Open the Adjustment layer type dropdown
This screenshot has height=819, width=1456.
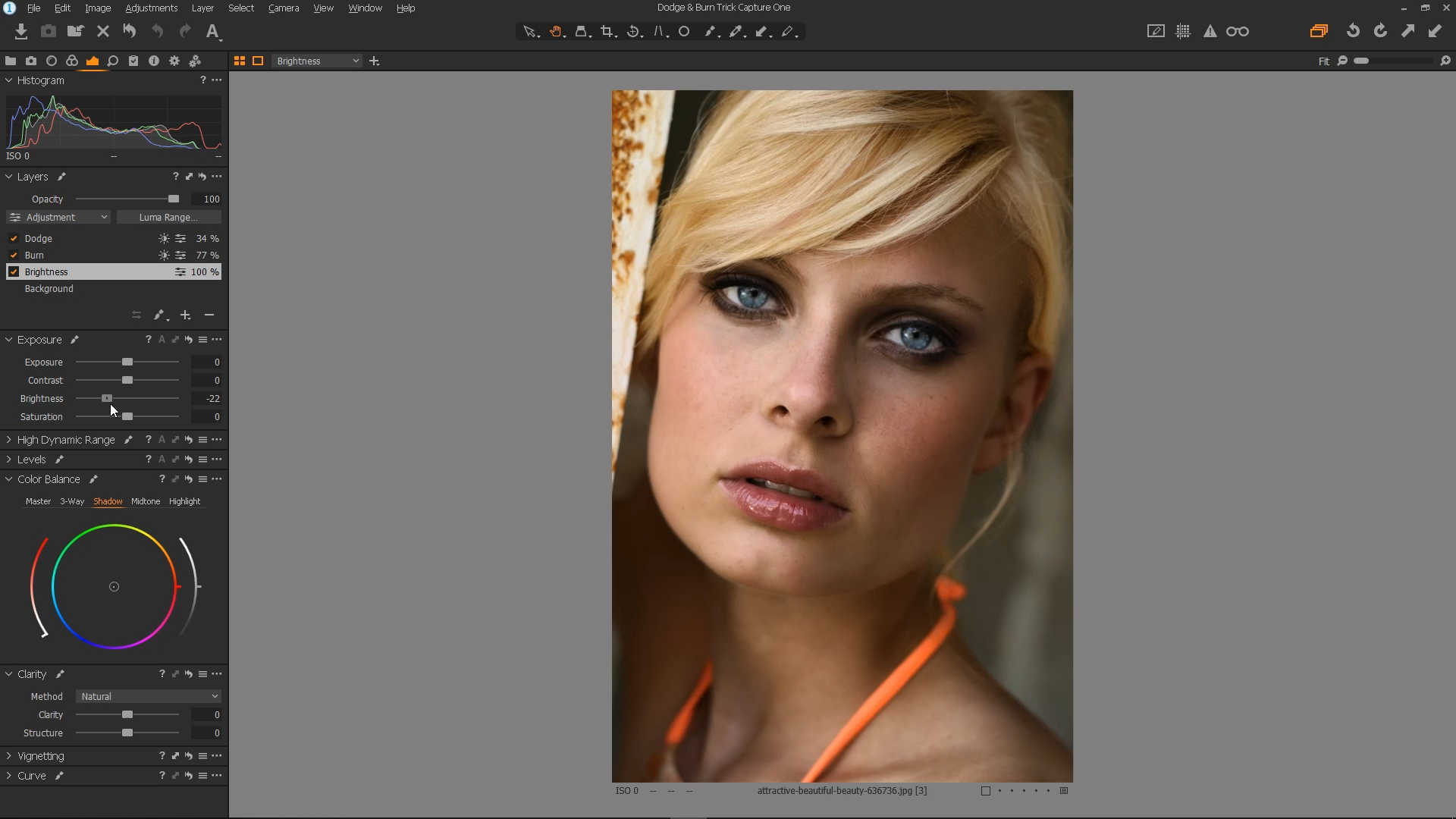(x=58, y=217)
